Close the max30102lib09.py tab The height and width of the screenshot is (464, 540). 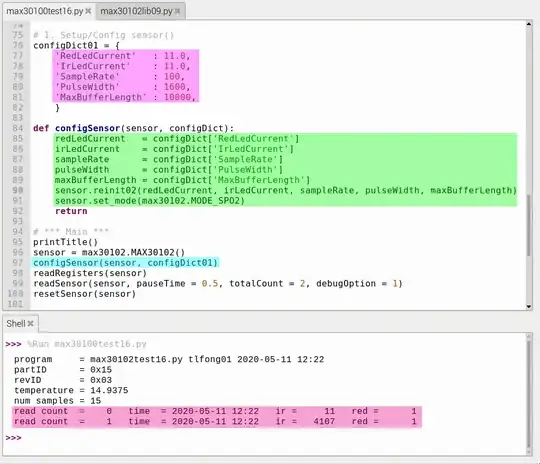177,11
